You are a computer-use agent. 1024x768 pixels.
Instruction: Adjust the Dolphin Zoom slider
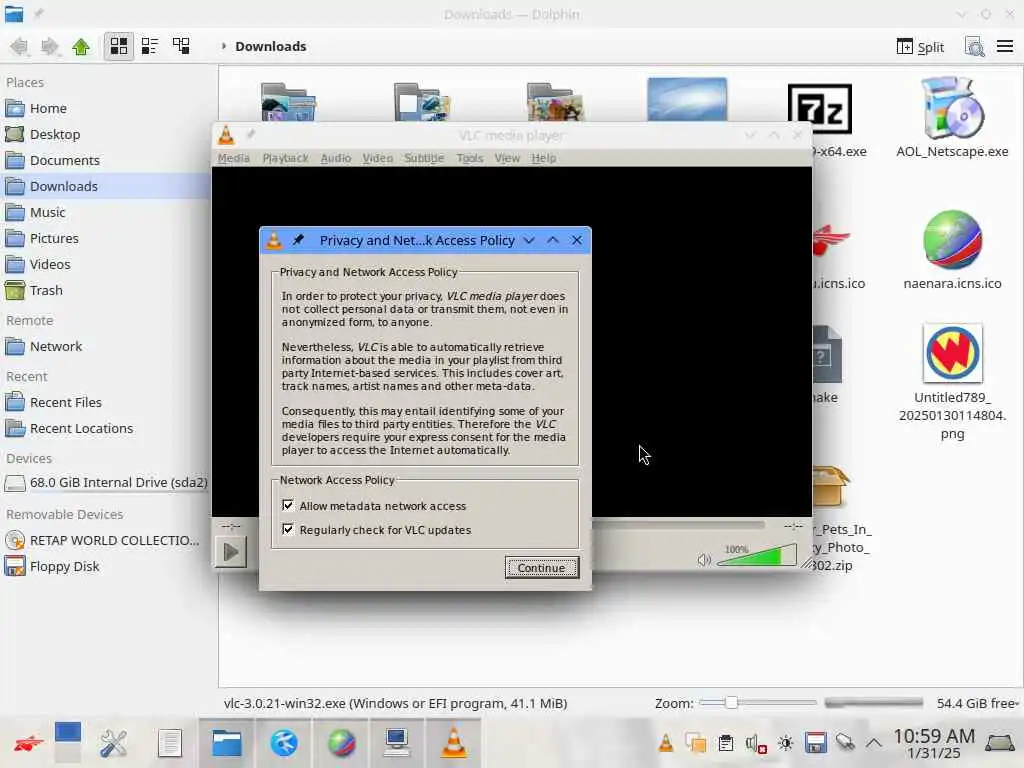click(758, 703)
